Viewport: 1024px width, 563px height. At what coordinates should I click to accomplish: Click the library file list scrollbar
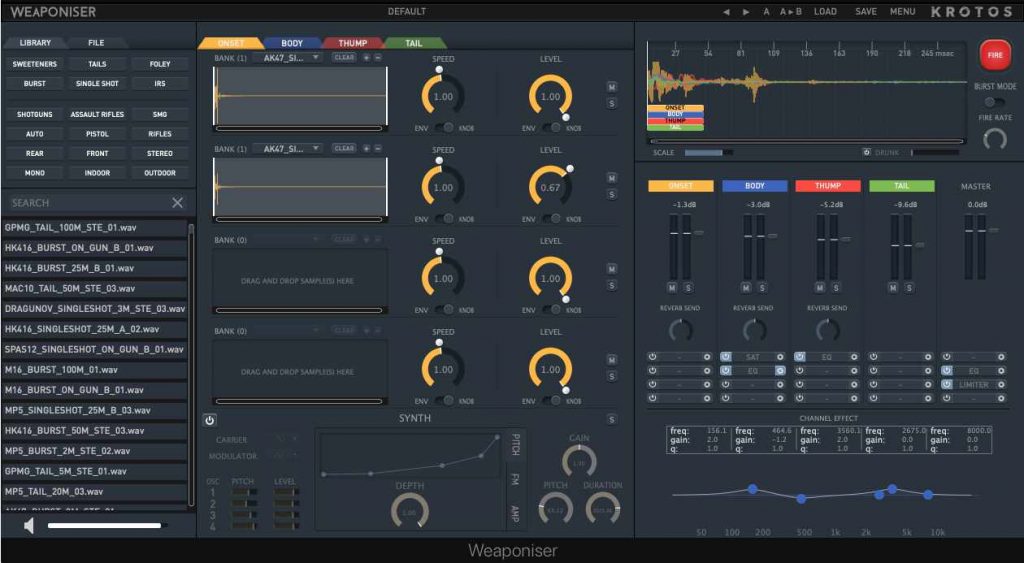click(191, 366)
